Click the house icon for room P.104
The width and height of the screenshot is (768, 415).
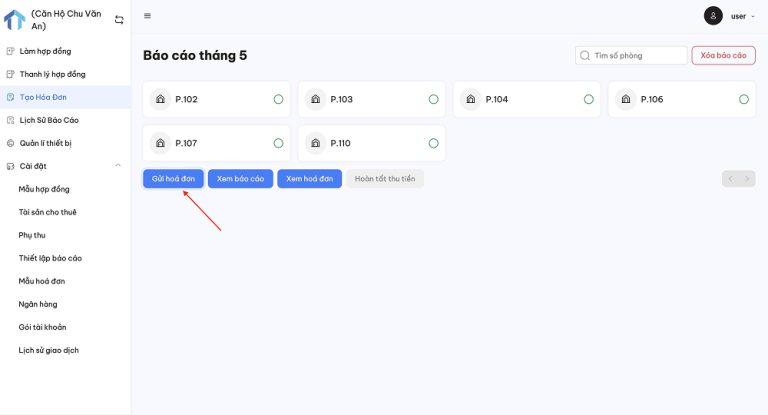tap(470, 99)
